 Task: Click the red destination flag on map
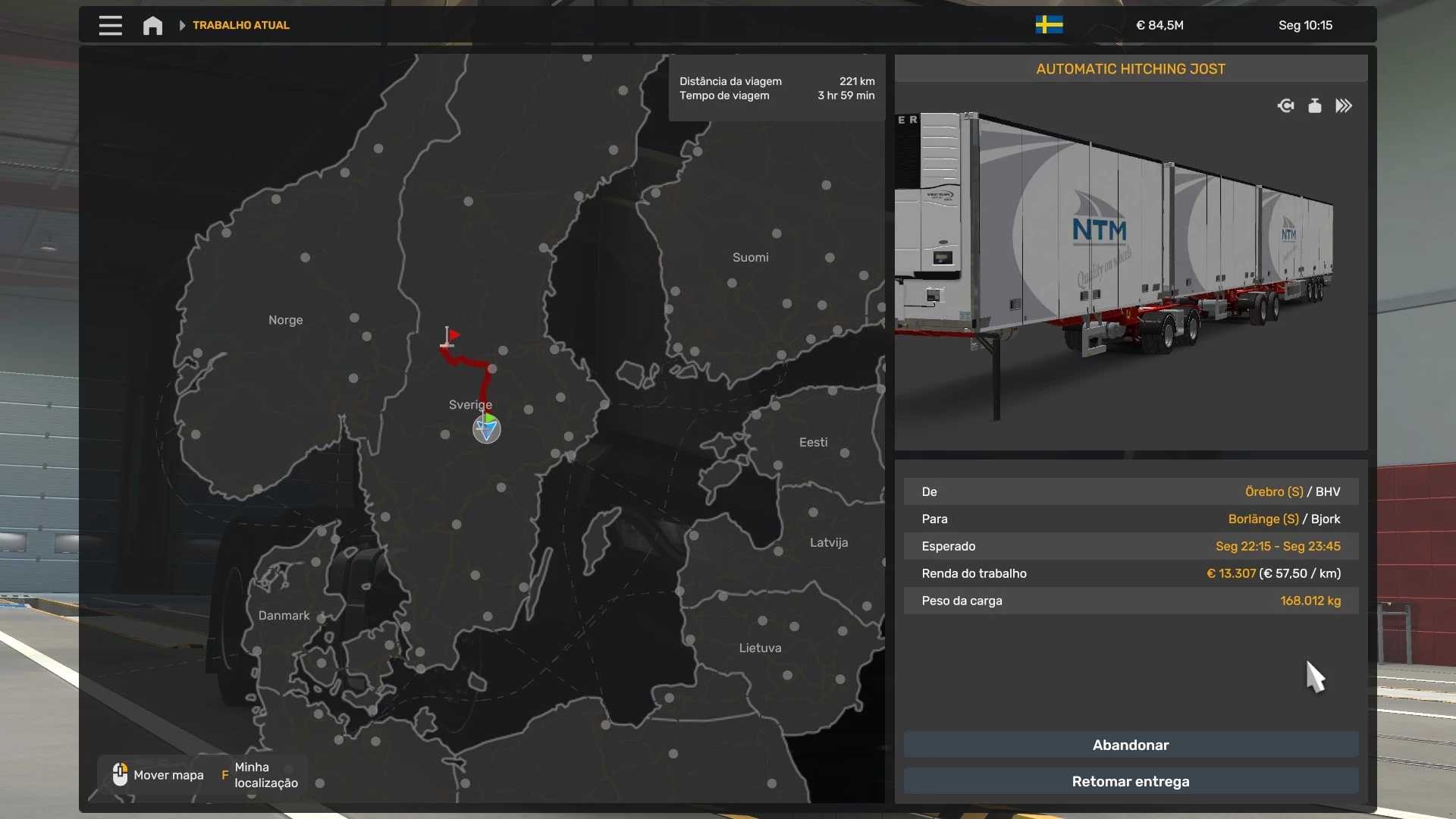449,337
